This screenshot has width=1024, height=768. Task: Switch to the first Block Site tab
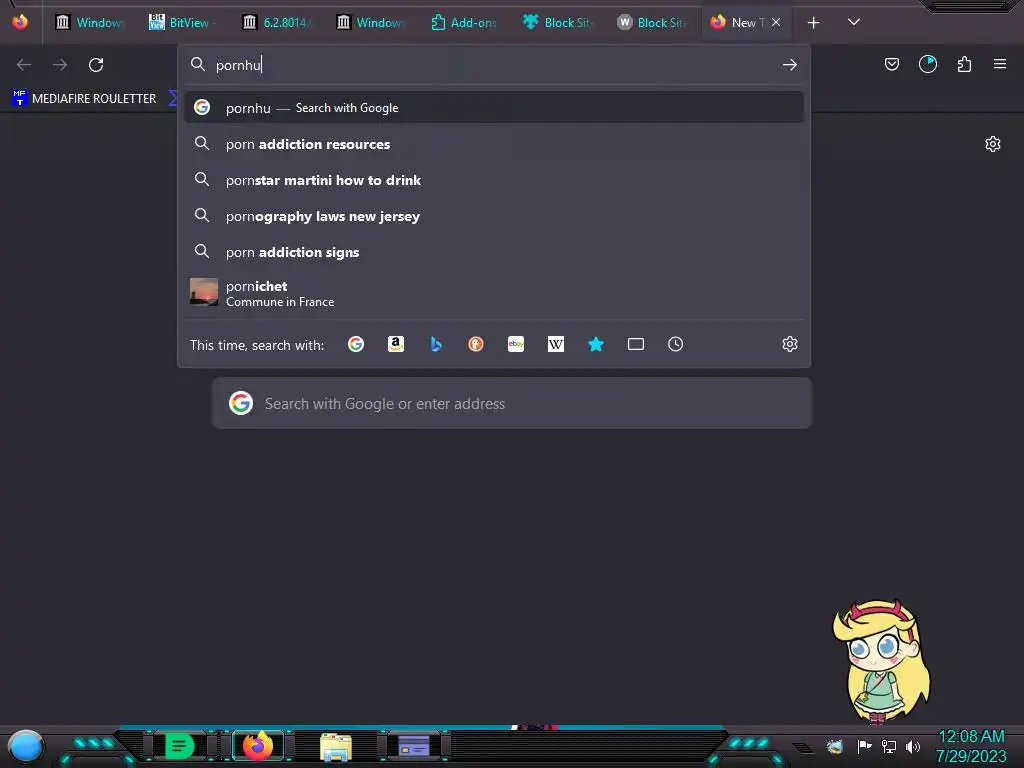coord(558,22)
